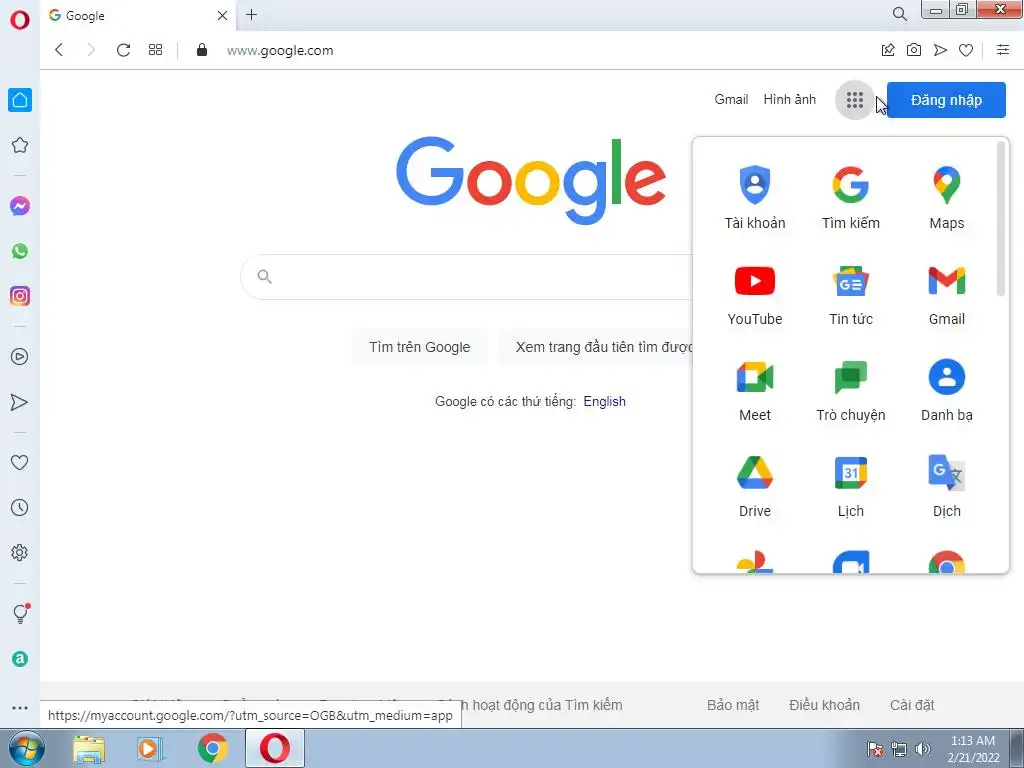The width and height of the screenshot is (1024, 768).
Task: Click the apps panel scrollbar
Action: (x=1000, y=219)
